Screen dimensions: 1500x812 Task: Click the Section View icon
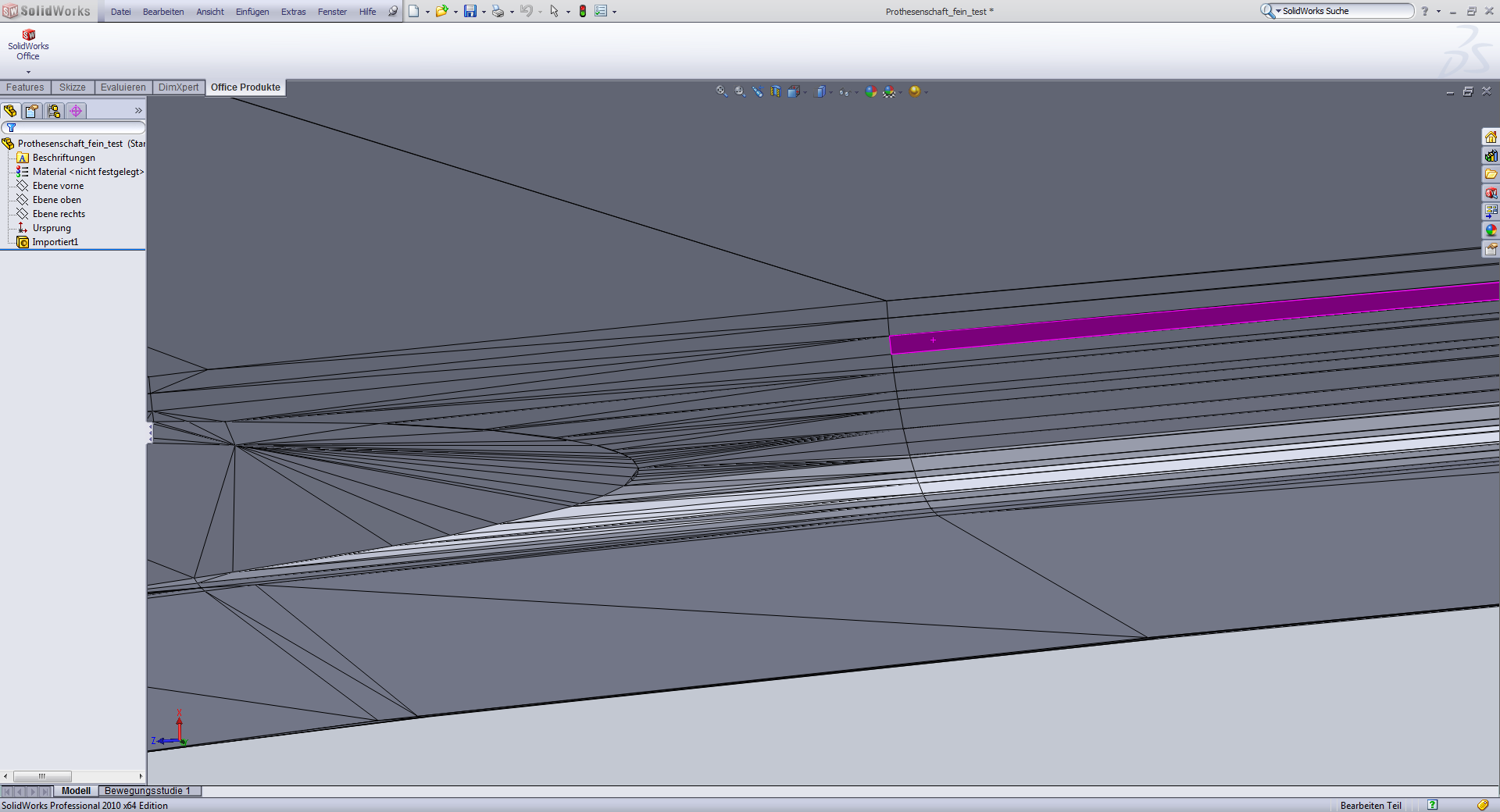(x=775, y=91)
